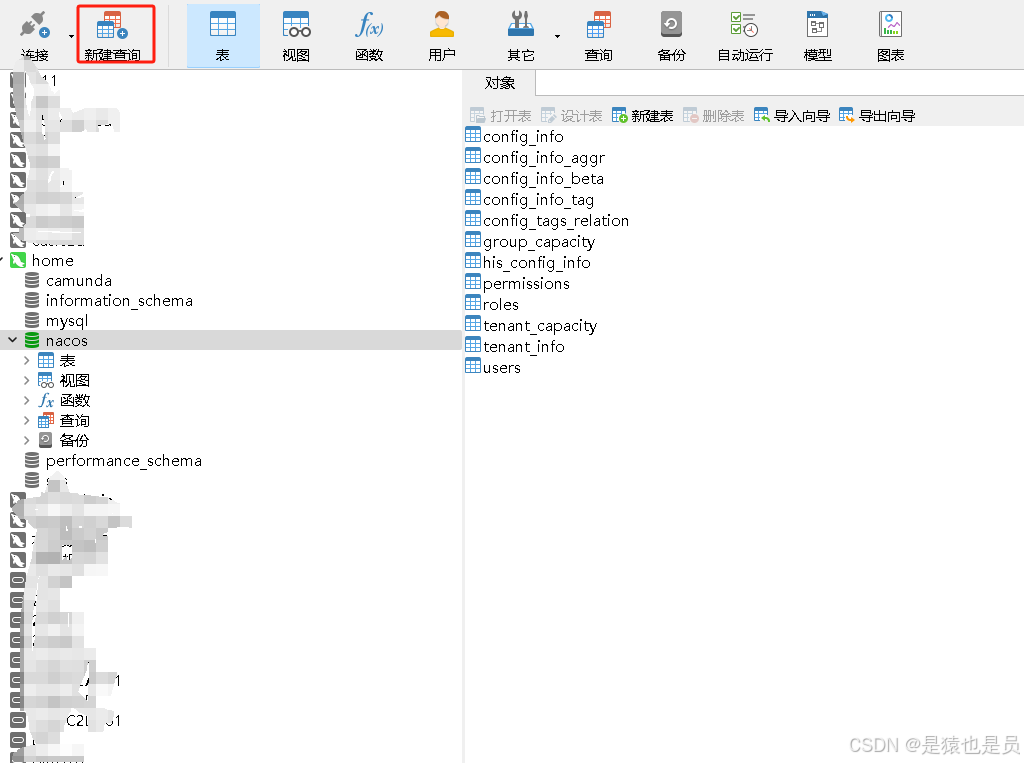Click the table icon beside users
This screenshot has height=763, width=1024.
point(473,366)
